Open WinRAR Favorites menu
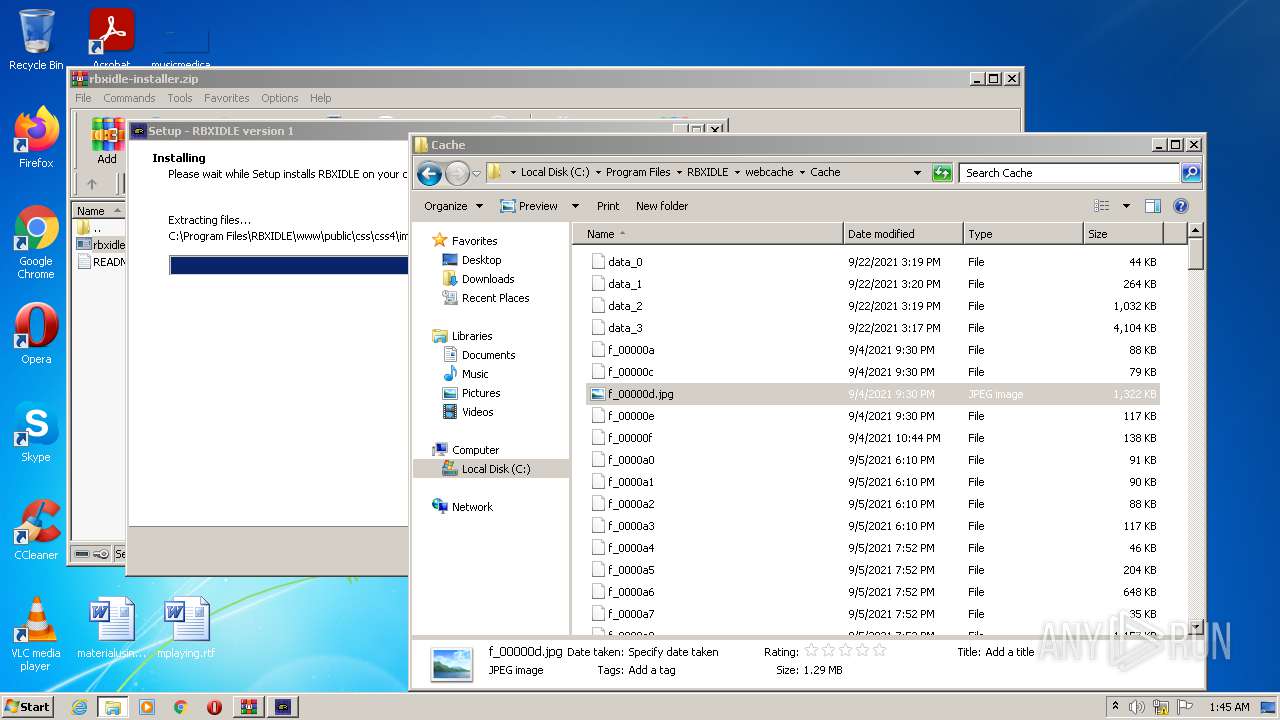 coord(227,98)
